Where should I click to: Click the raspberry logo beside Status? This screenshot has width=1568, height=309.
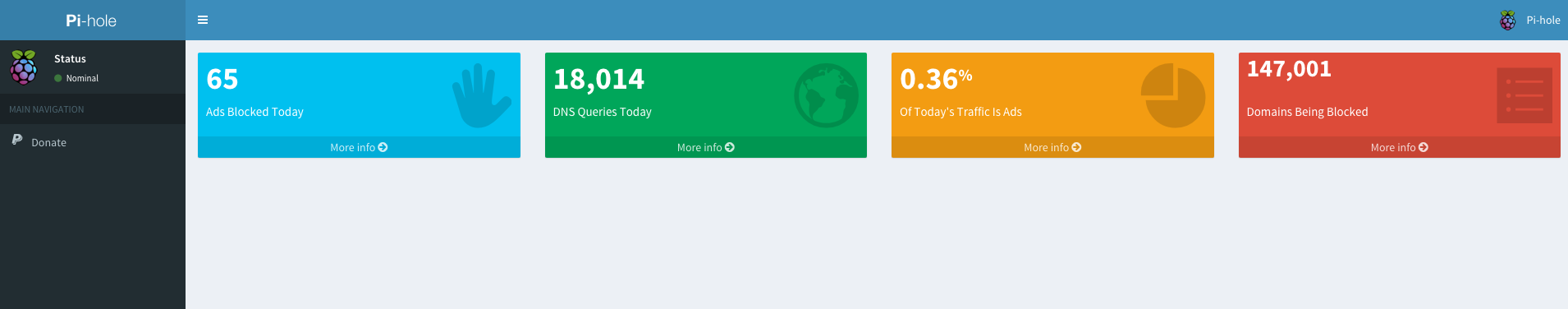pyautogui.click(x=24, y=67)
